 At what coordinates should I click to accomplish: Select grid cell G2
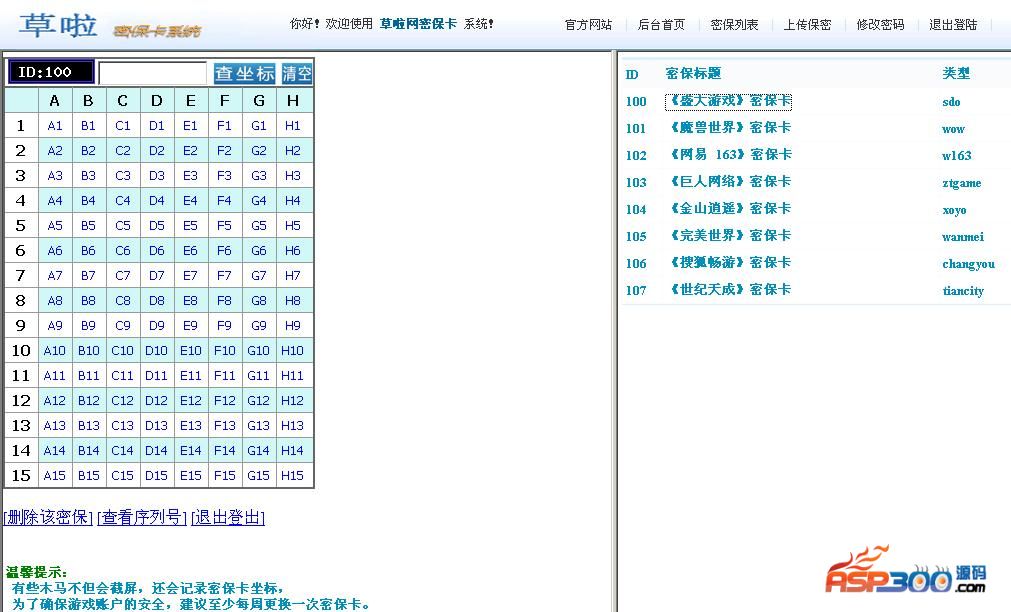click(x=259, y=151)
